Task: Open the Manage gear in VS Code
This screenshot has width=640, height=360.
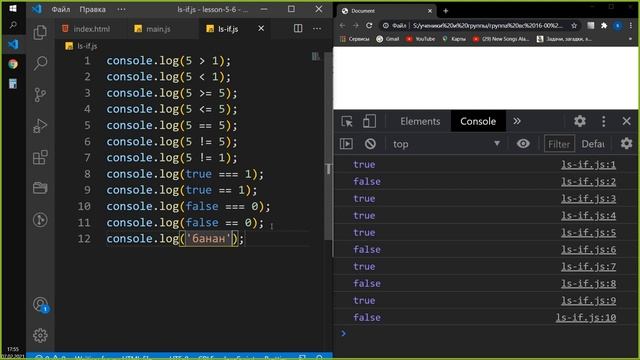Action: (40, 335)
